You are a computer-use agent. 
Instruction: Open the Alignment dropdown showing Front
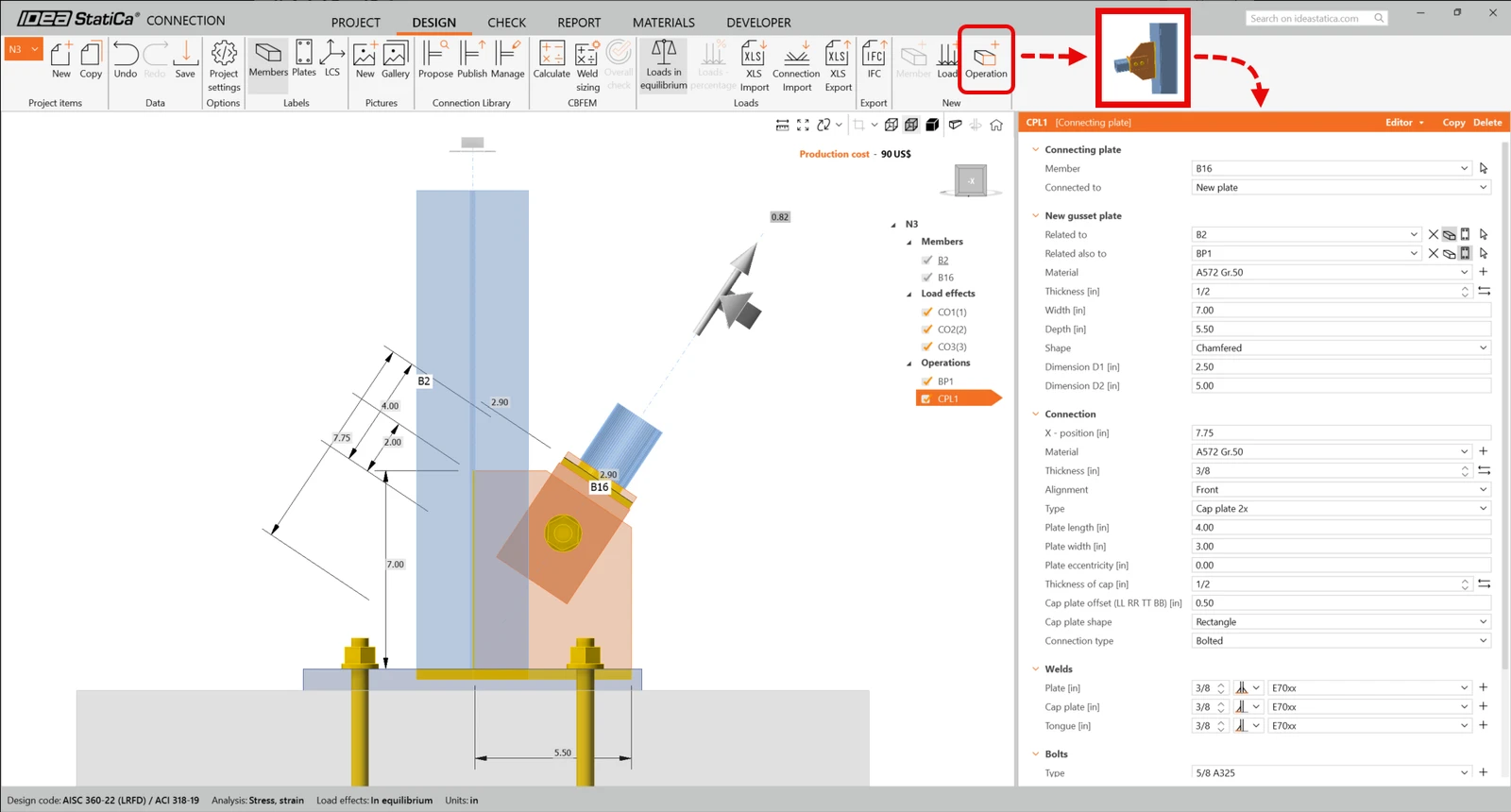coord(1341,489)
